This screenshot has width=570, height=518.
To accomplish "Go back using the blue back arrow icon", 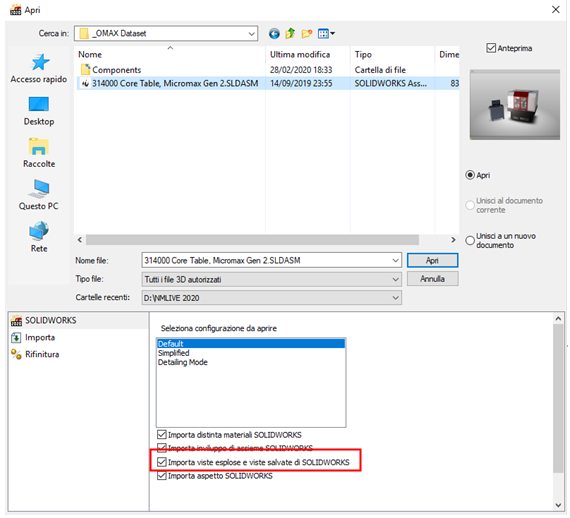I will coord(274,34).
